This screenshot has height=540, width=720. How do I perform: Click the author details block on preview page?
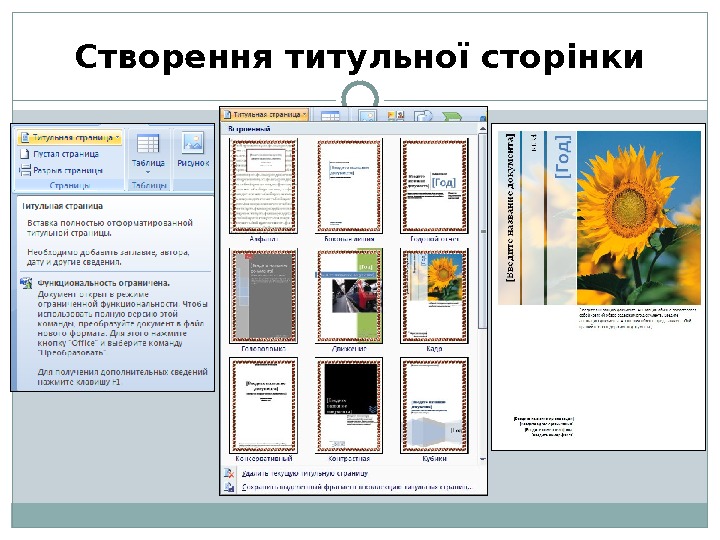point(544,426)
